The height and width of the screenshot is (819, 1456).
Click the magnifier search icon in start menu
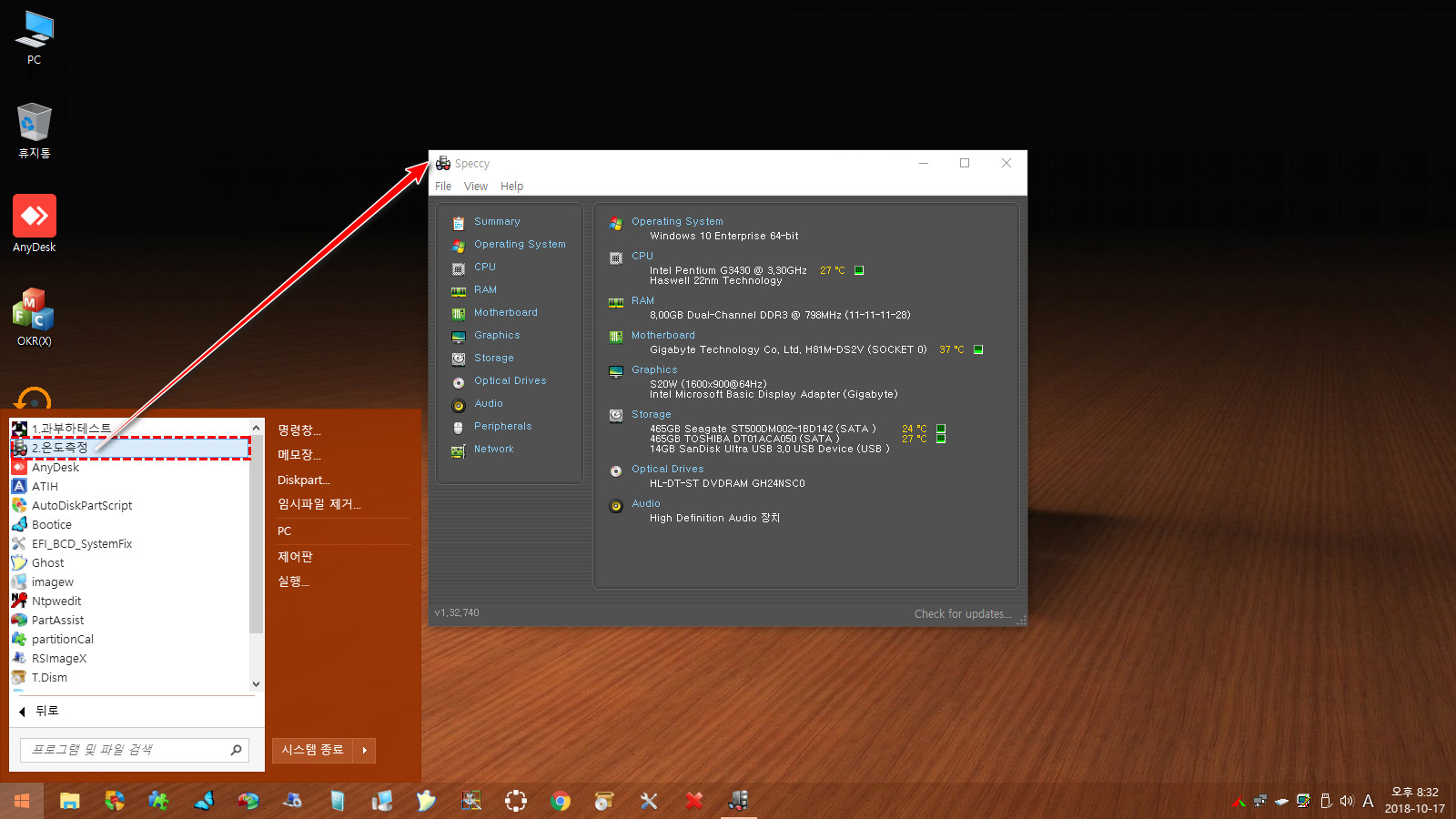(x=236, y=750)
